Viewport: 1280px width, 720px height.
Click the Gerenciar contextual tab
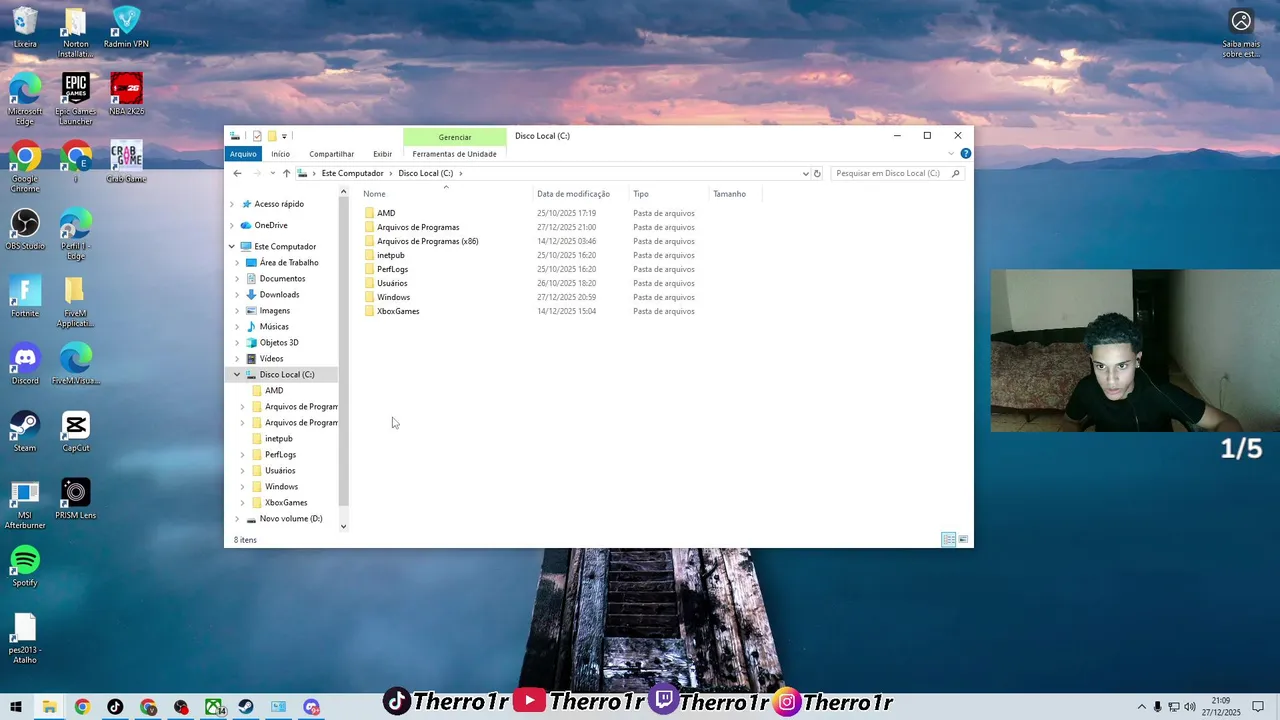coord(454,137)
